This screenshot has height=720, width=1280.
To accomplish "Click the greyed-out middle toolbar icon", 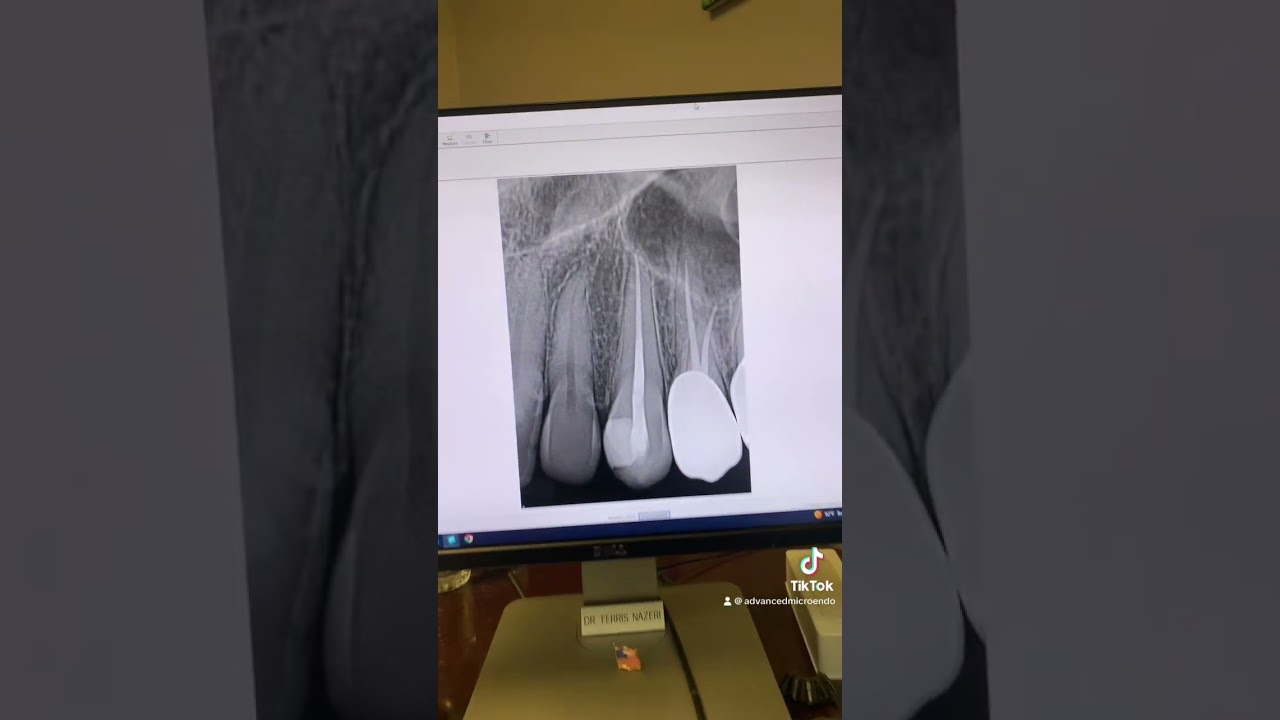I will (x=468, y=139).
